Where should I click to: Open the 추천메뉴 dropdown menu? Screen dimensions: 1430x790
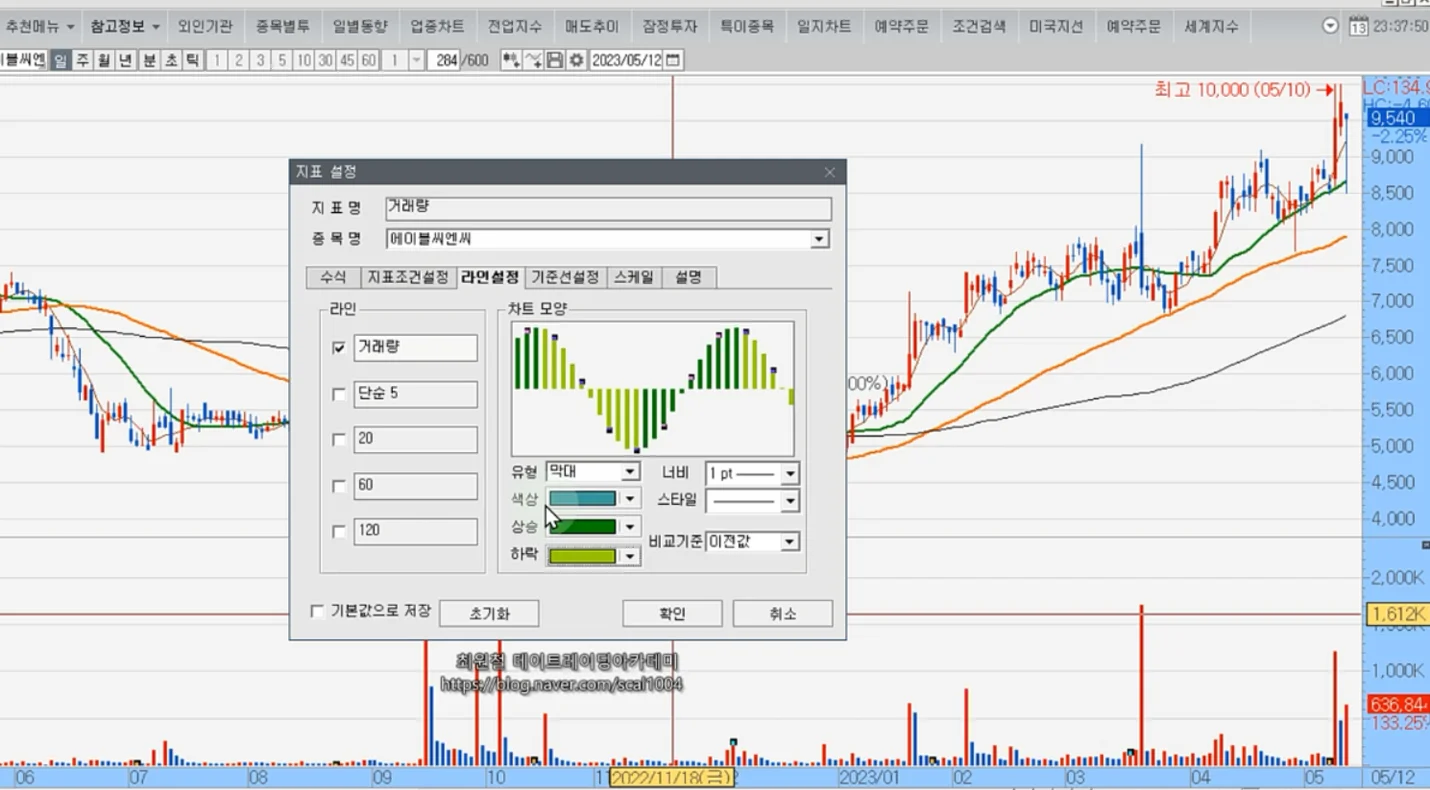pos(40,26)
